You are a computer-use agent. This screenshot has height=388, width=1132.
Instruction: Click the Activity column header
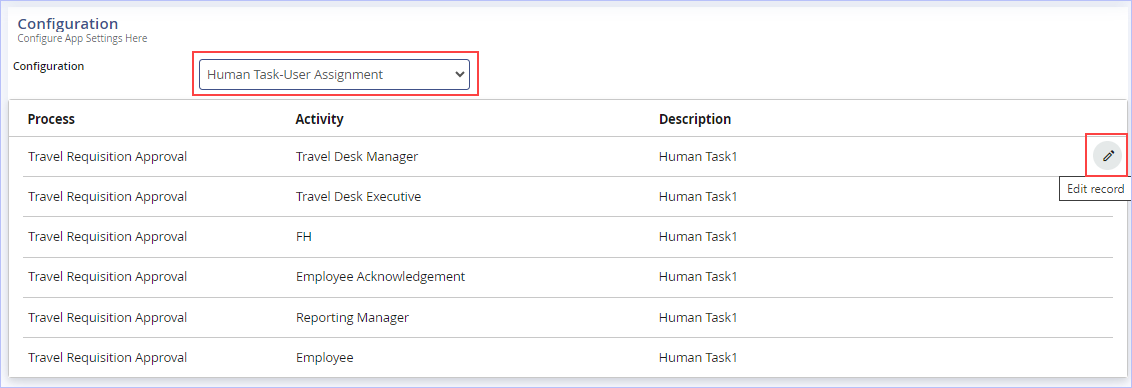319,119
